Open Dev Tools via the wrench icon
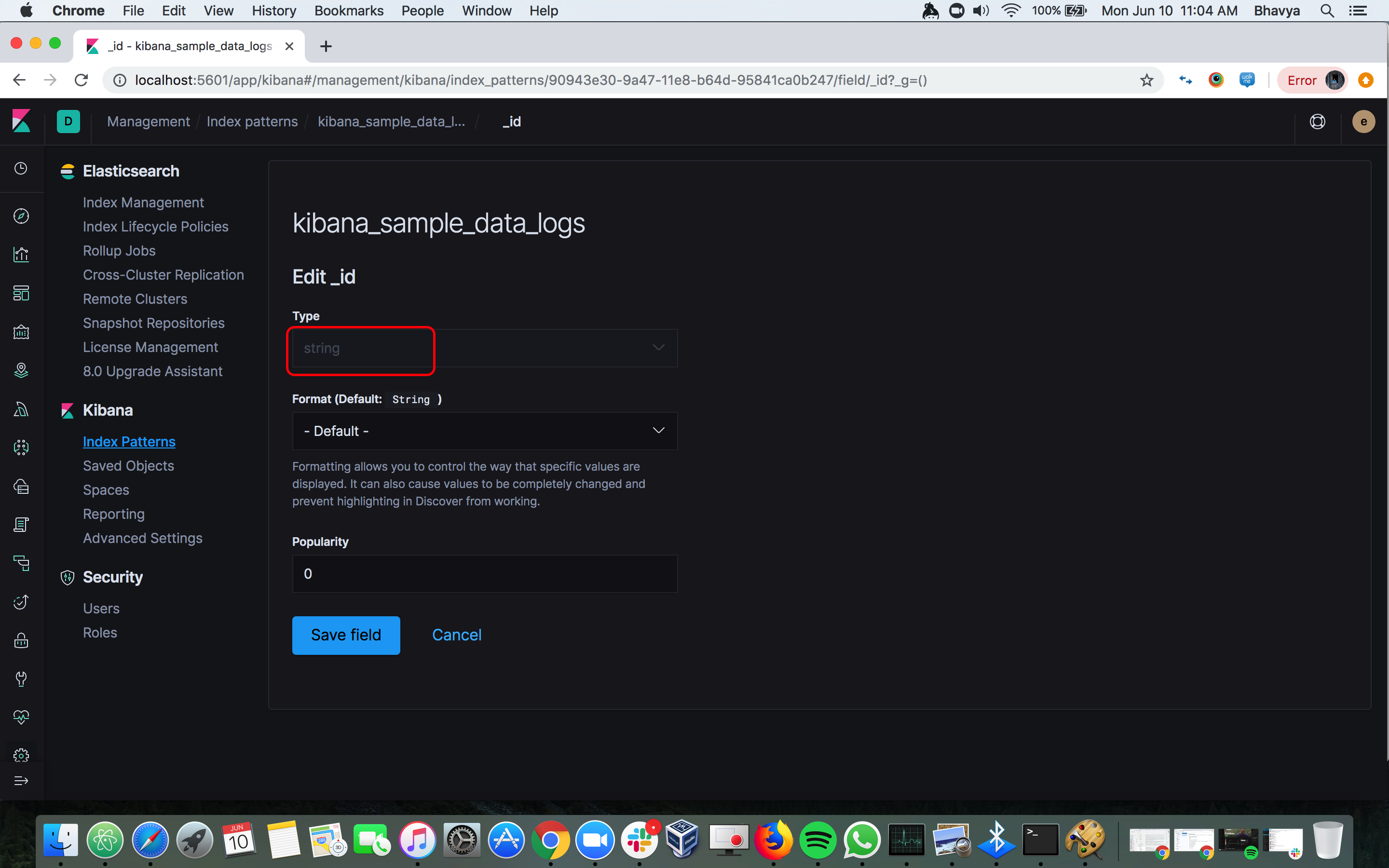 tap(21, 679)
